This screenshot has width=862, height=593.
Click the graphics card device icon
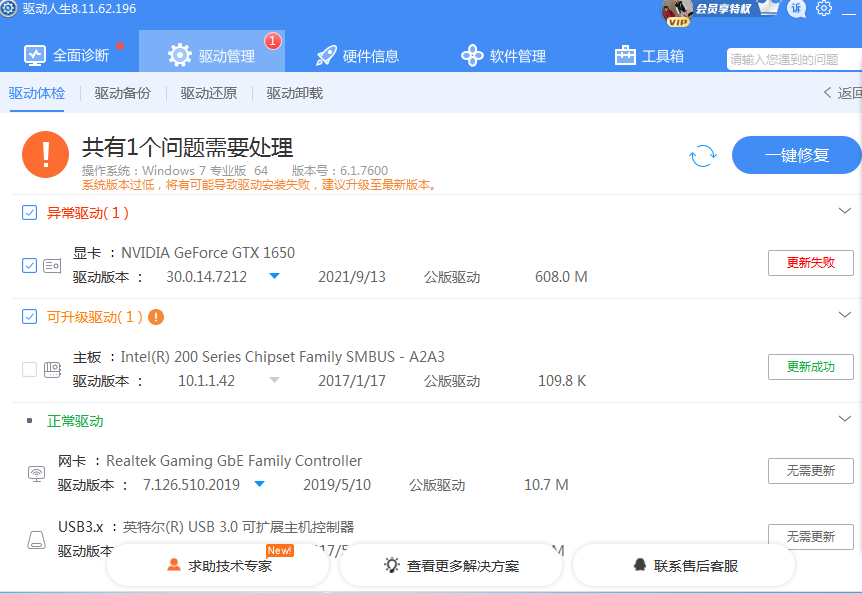[52, 266]
